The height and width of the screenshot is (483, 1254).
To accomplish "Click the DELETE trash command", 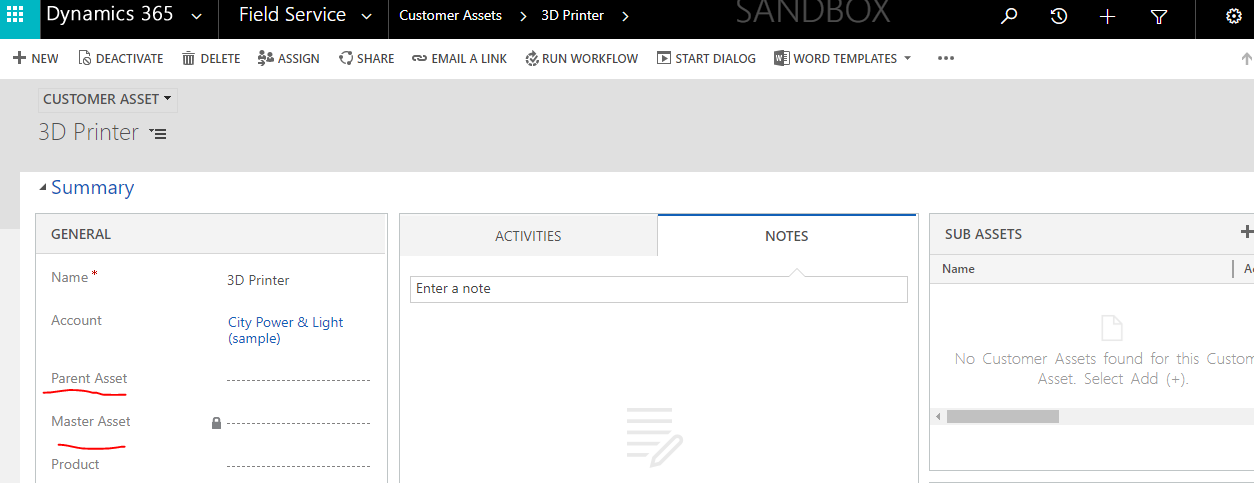I will click(211, 59).
